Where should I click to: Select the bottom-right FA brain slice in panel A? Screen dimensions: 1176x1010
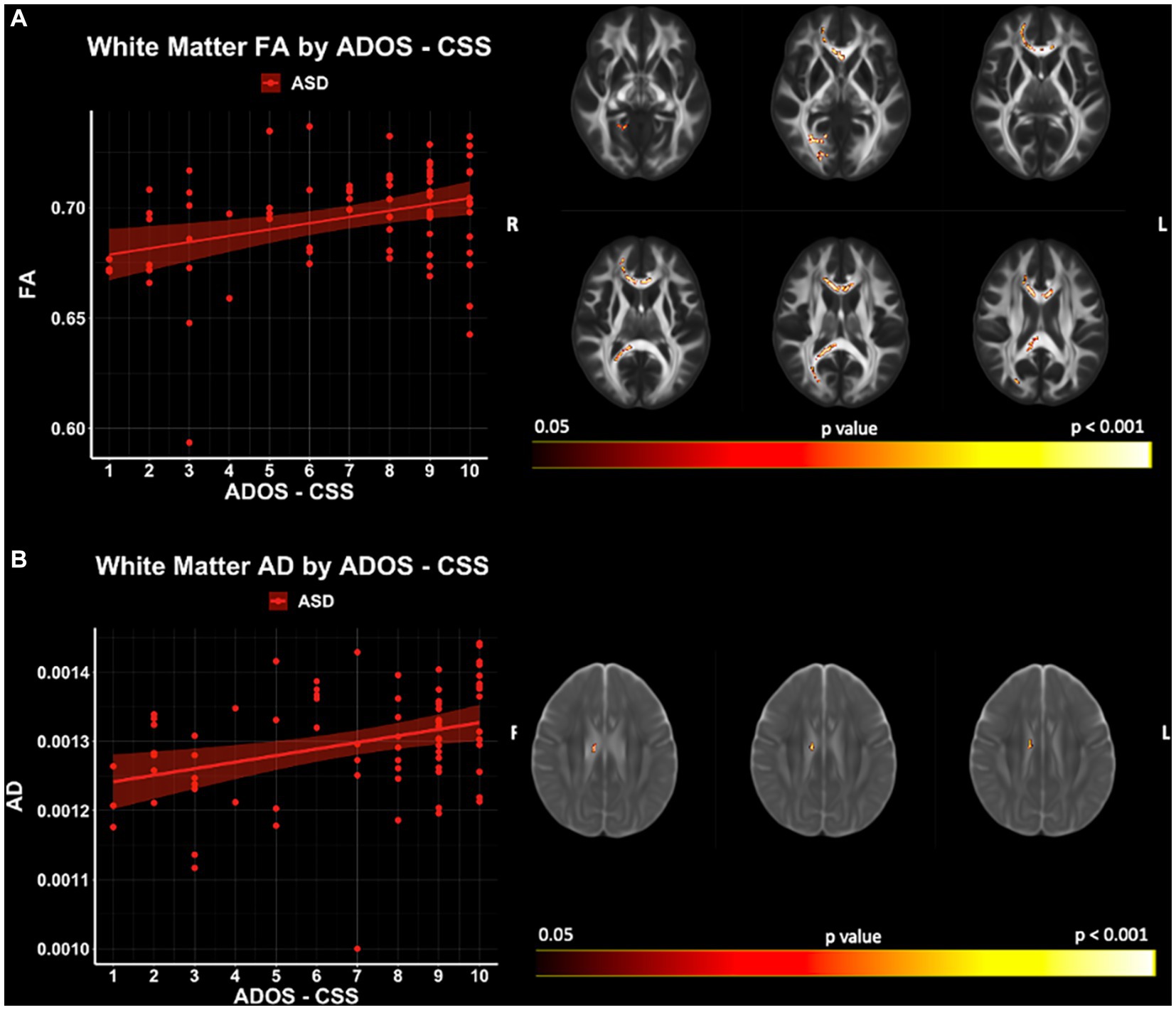[x=1041, y=323]
